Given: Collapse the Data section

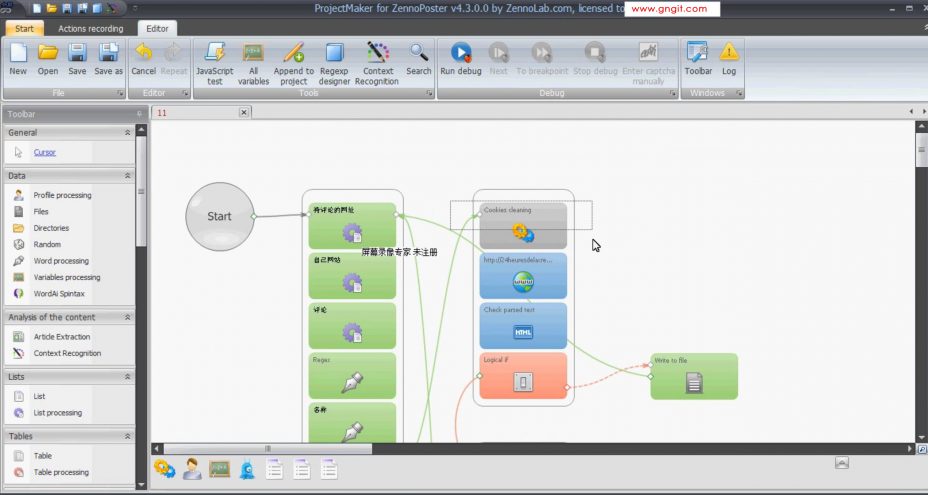Looking at the screenshot, I should [127, 175].
